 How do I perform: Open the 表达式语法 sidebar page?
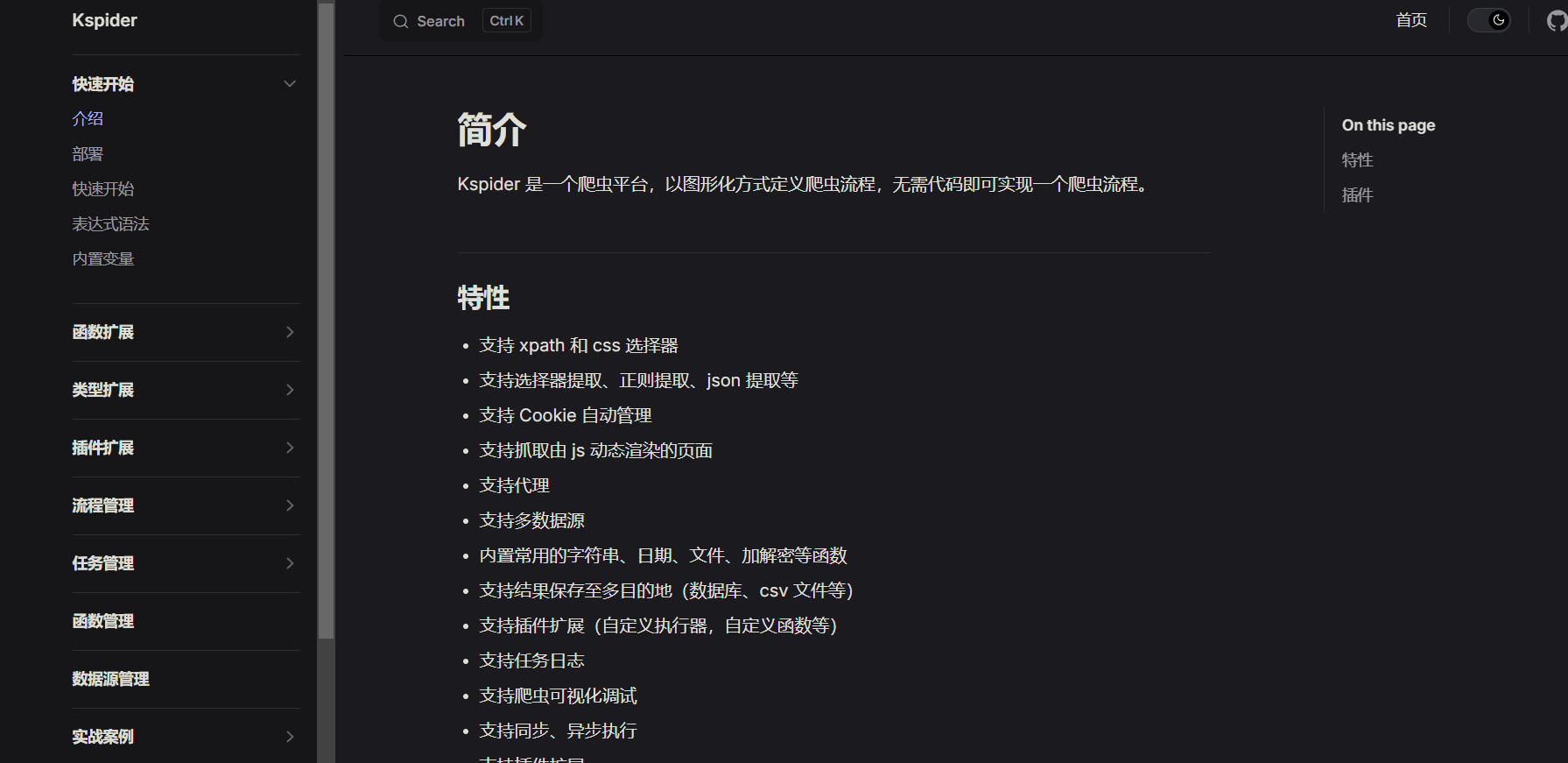(x=110, y=224)
